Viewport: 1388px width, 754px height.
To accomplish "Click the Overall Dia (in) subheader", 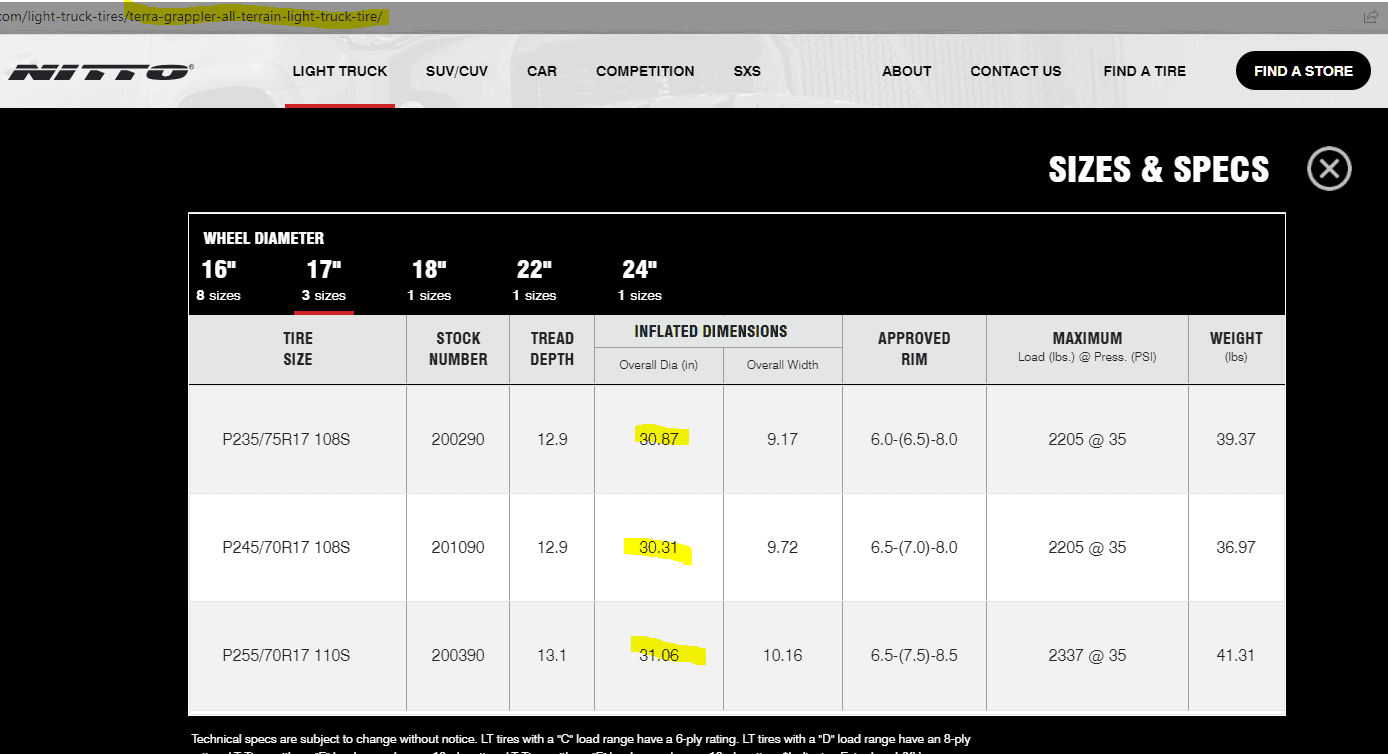I will tap(659, 365).
